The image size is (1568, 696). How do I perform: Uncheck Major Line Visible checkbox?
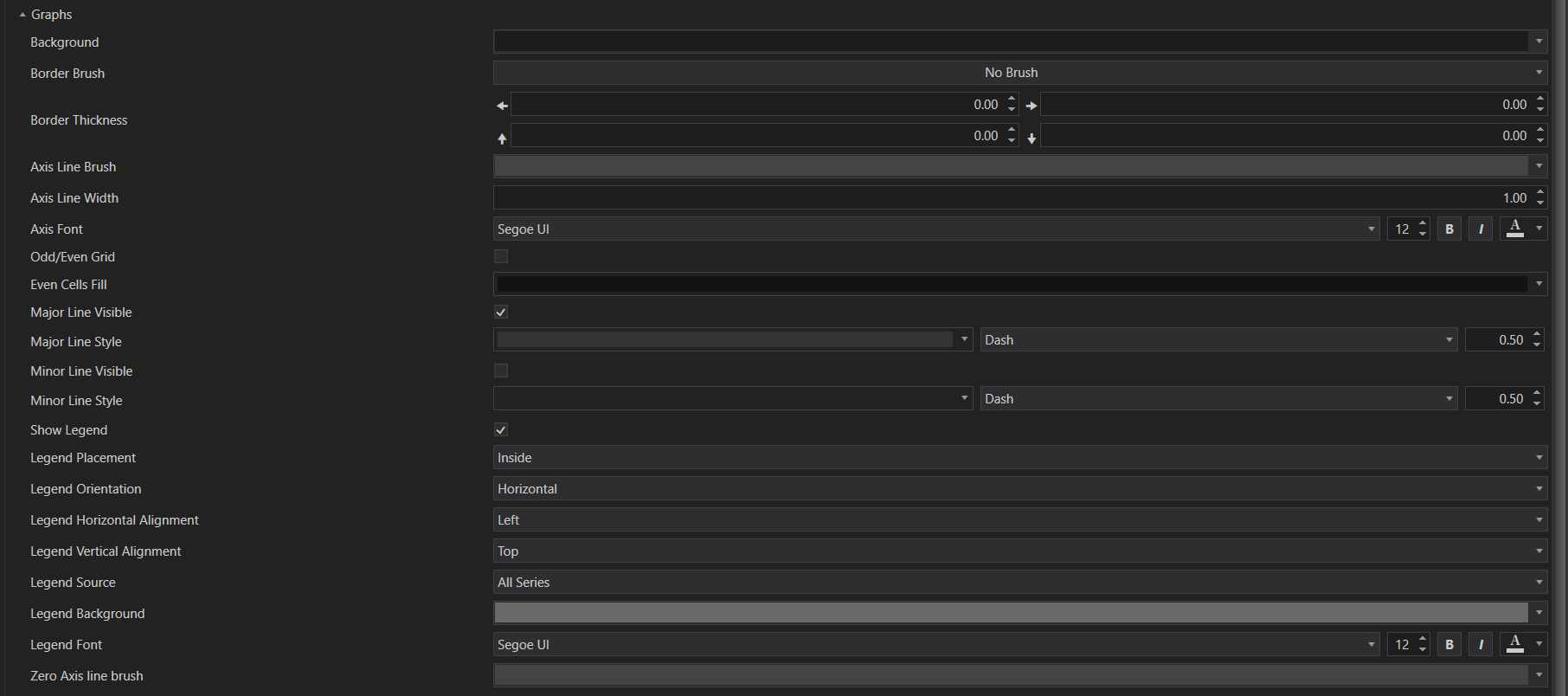[501, 312]
